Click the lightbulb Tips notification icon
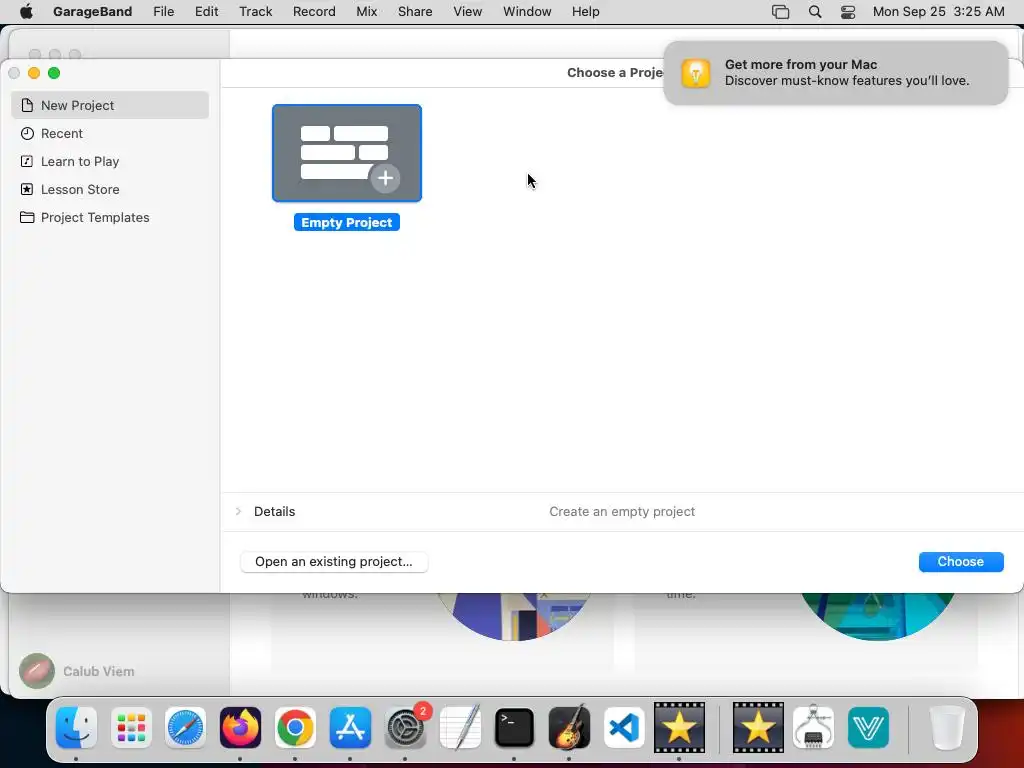1024x768 pixels. (696, 72)
